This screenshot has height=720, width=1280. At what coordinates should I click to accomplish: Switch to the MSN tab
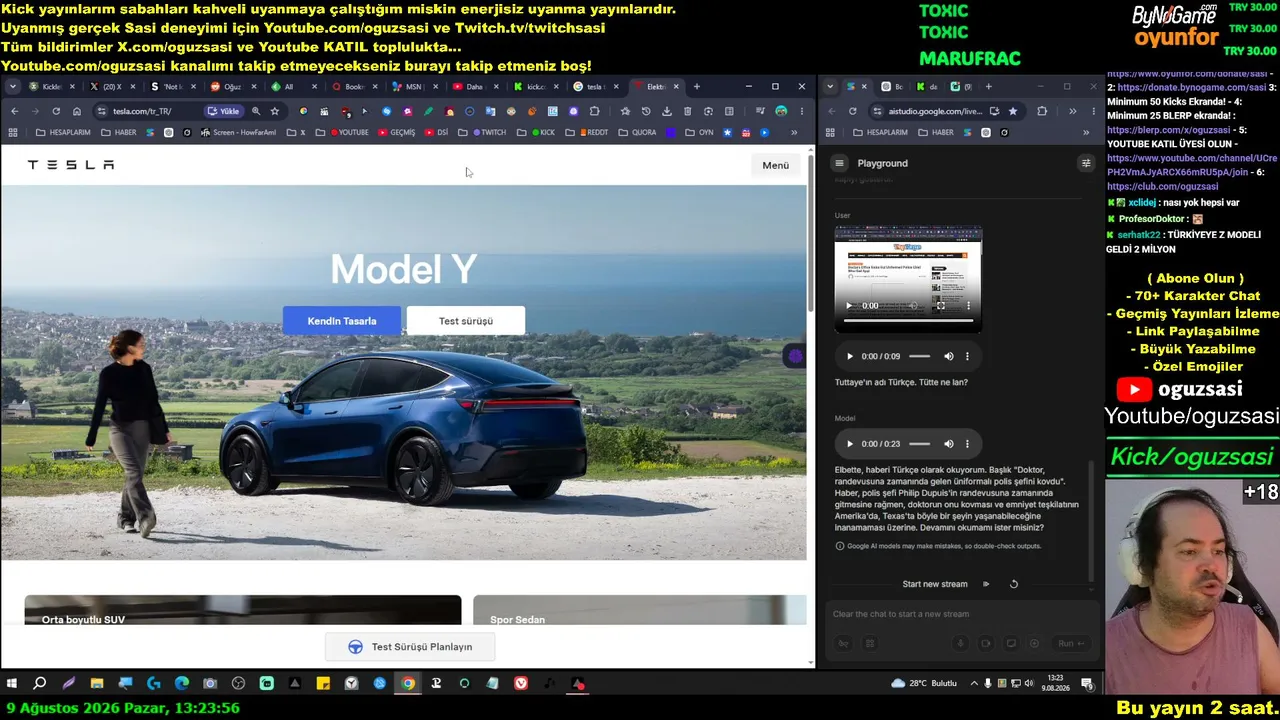tap(412, 87)
